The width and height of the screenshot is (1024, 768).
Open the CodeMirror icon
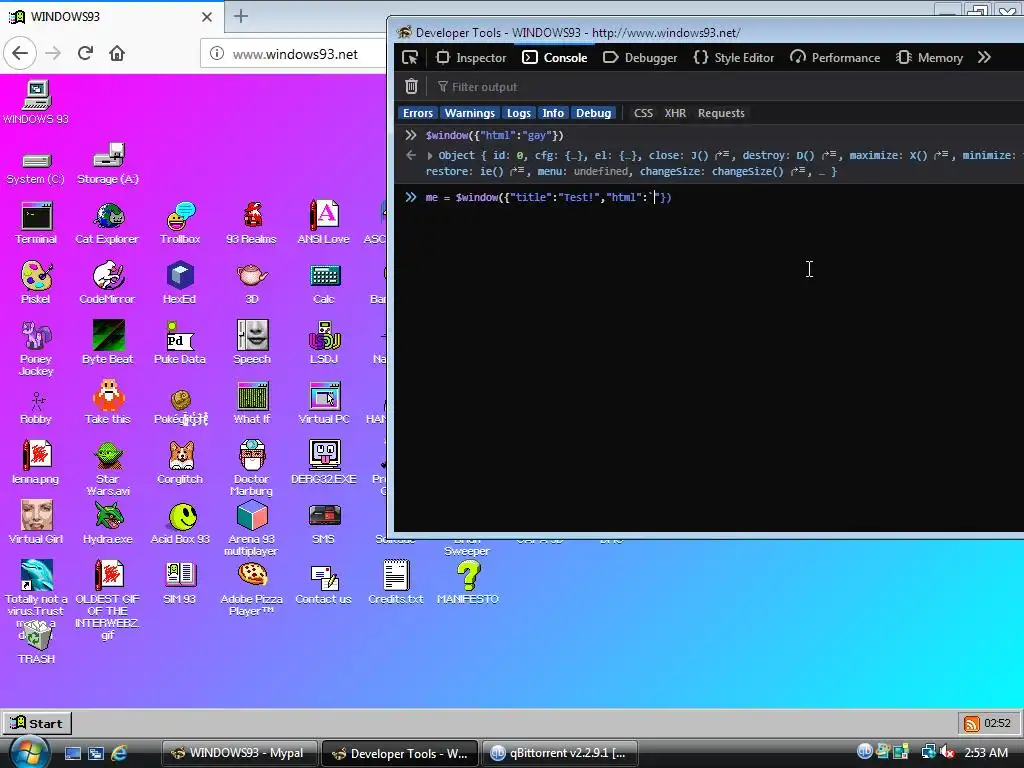click(x=107, y=283)
